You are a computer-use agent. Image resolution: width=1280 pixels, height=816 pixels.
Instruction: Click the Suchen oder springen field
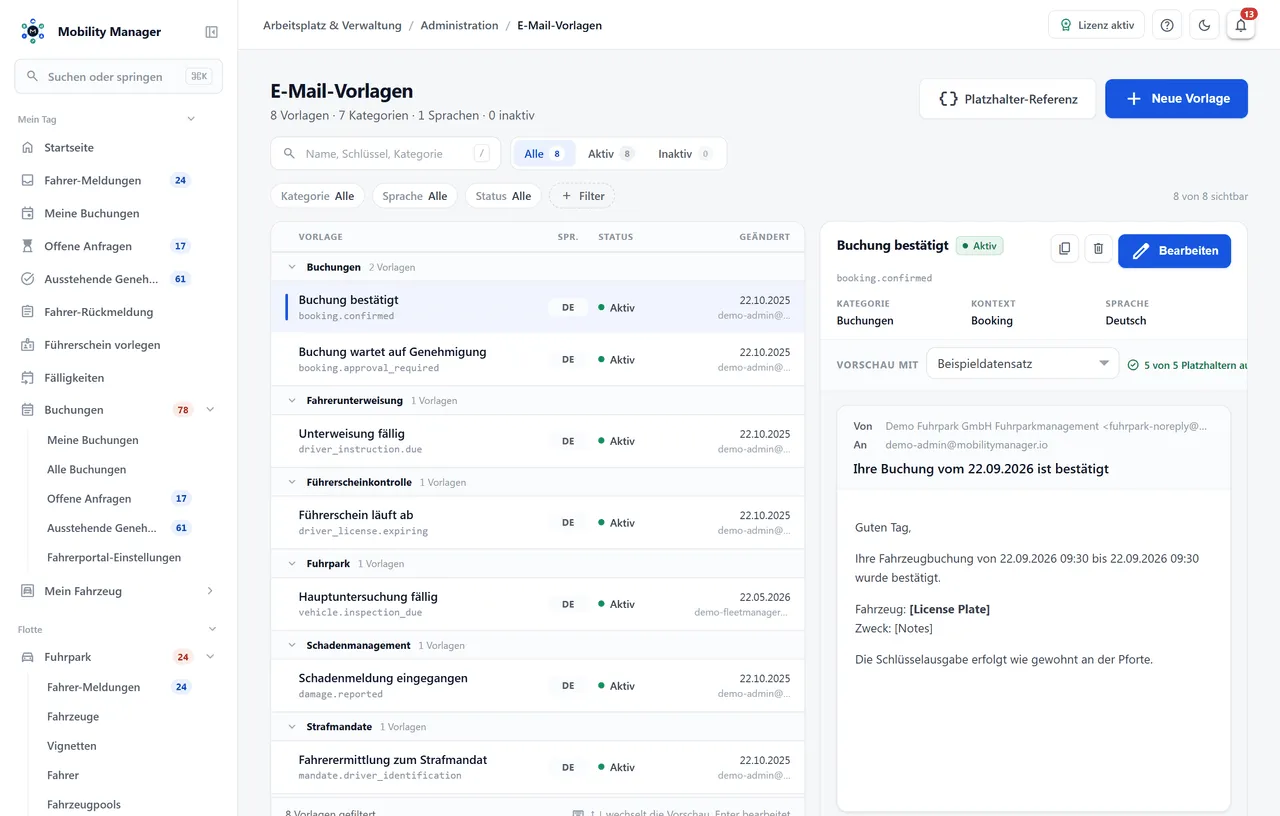click(118, 76)
